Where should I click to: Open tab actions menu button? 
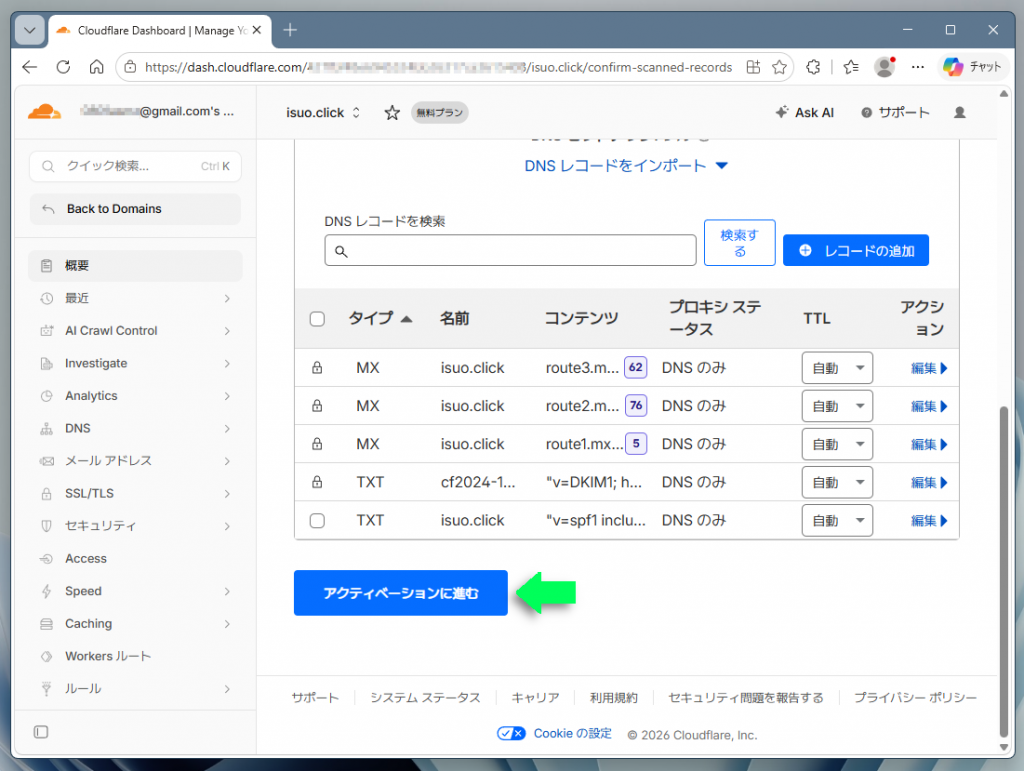pyautogui.click(x=29, y=30)
